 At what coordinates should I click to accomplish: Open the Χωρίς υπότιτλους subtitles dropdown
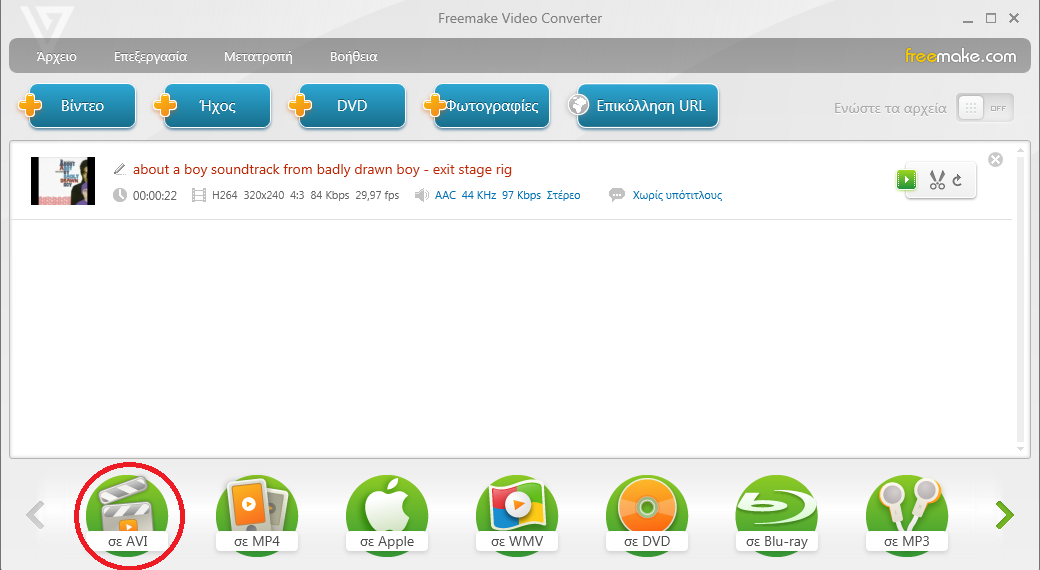[x=677, y=195]
